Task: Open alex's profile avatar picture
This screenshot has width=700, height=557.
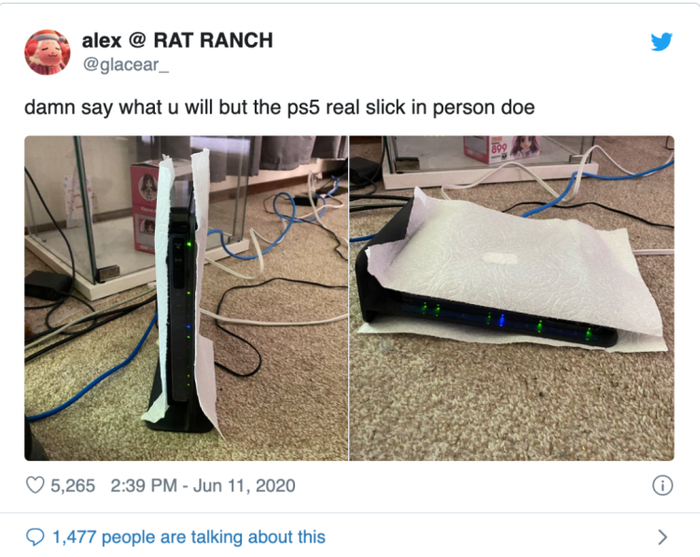Action: (47, 52)
